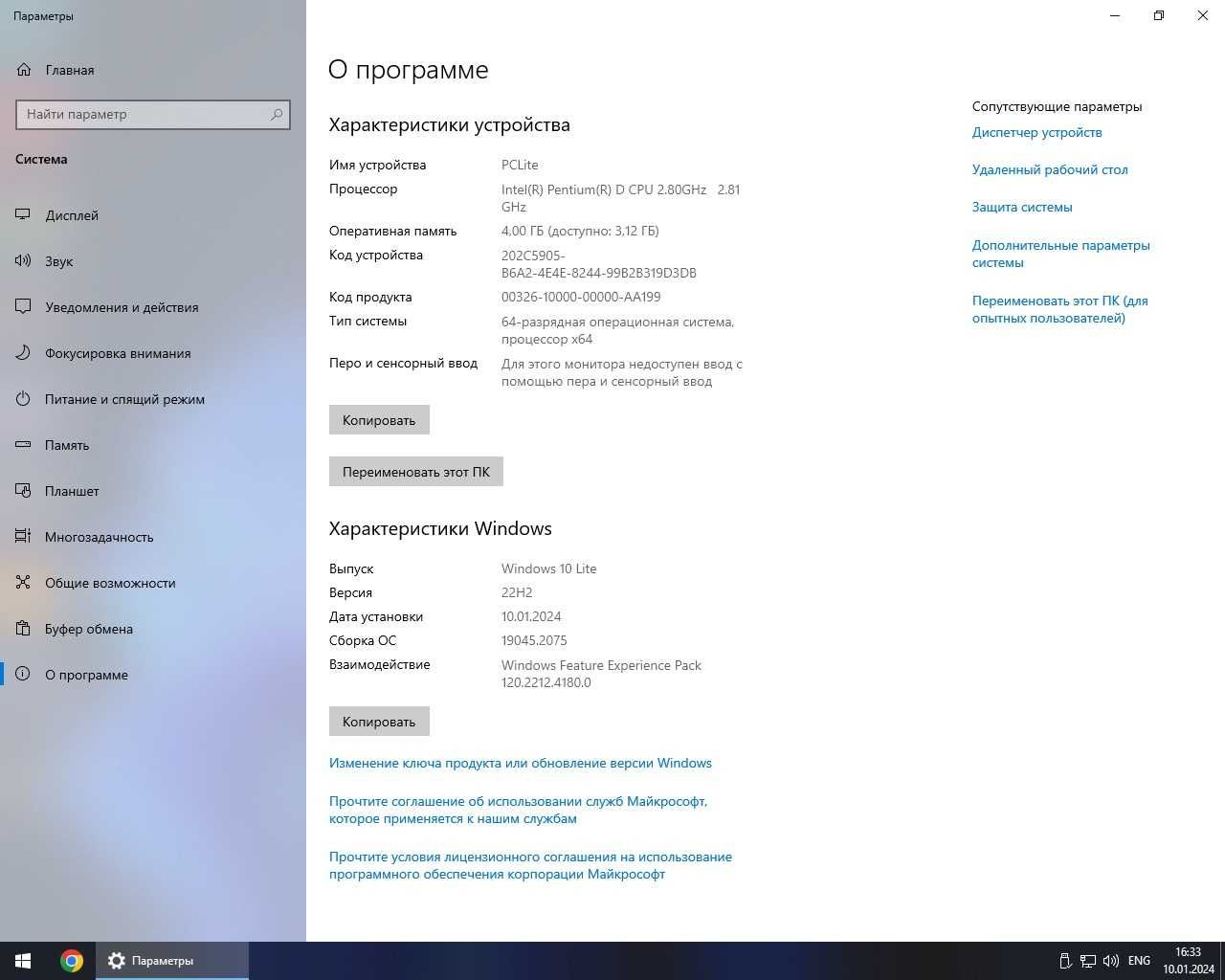Screen dimensions: 1225x980
Task: Click the USB safely remove tray icon
Action: pyautogui.click(x=1065, y=961)
